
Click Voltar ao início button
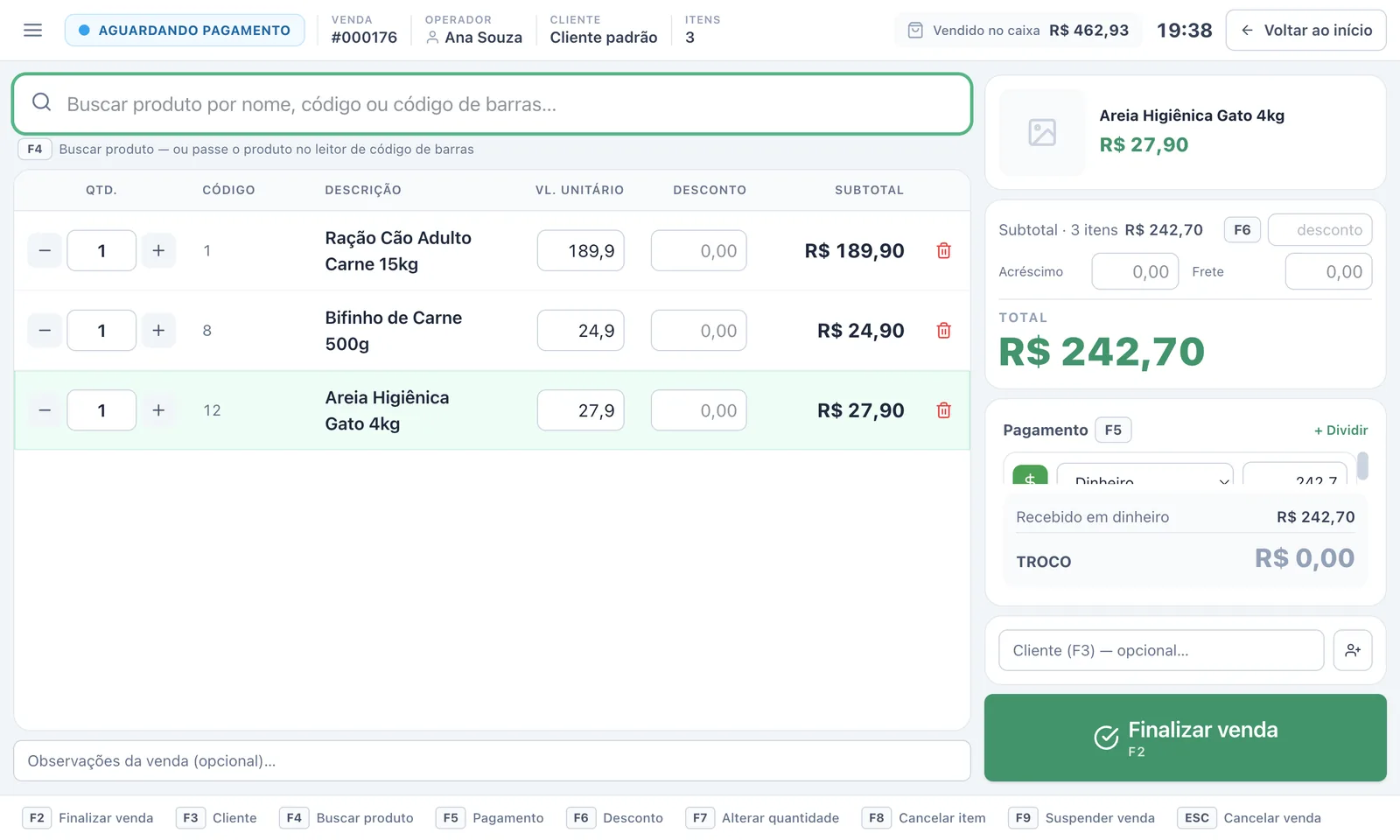1305,31
